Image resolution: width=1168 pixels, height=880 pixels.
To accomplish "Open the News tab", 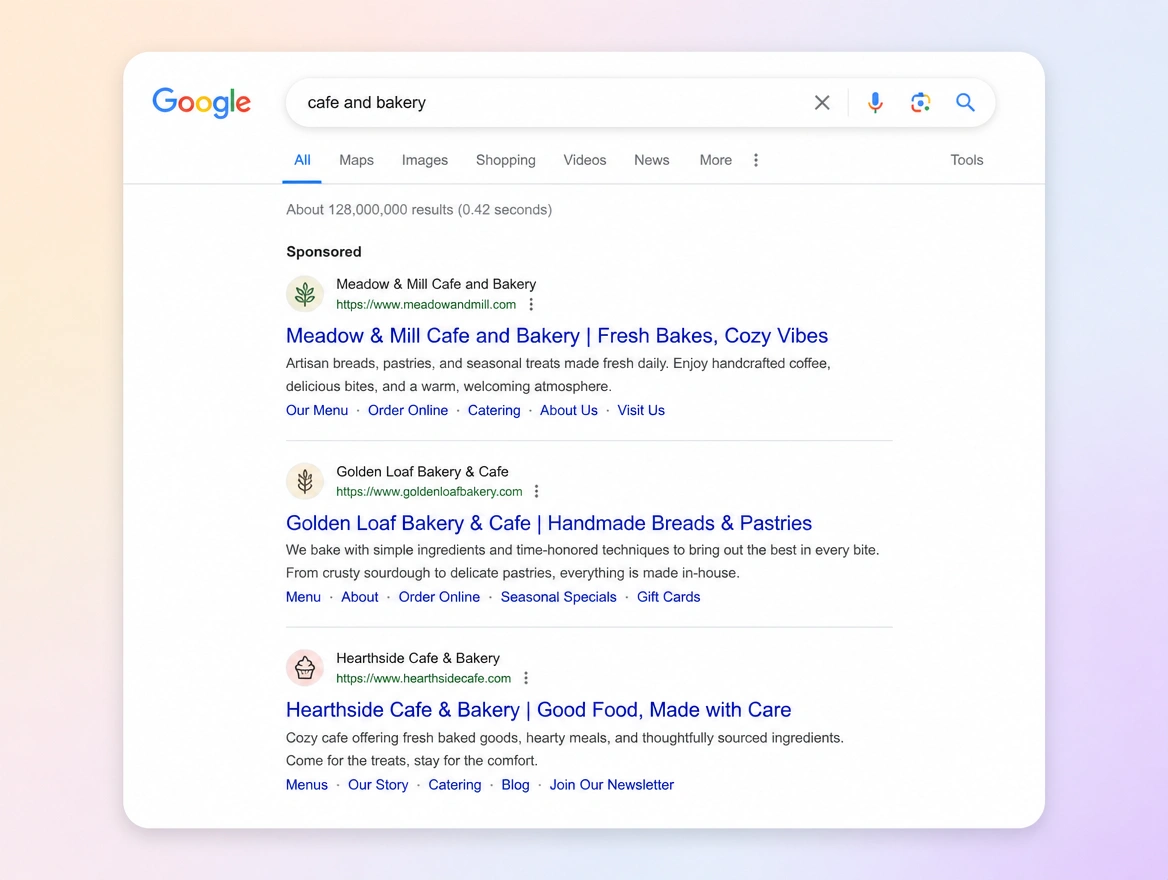I will tap(652, 160).
